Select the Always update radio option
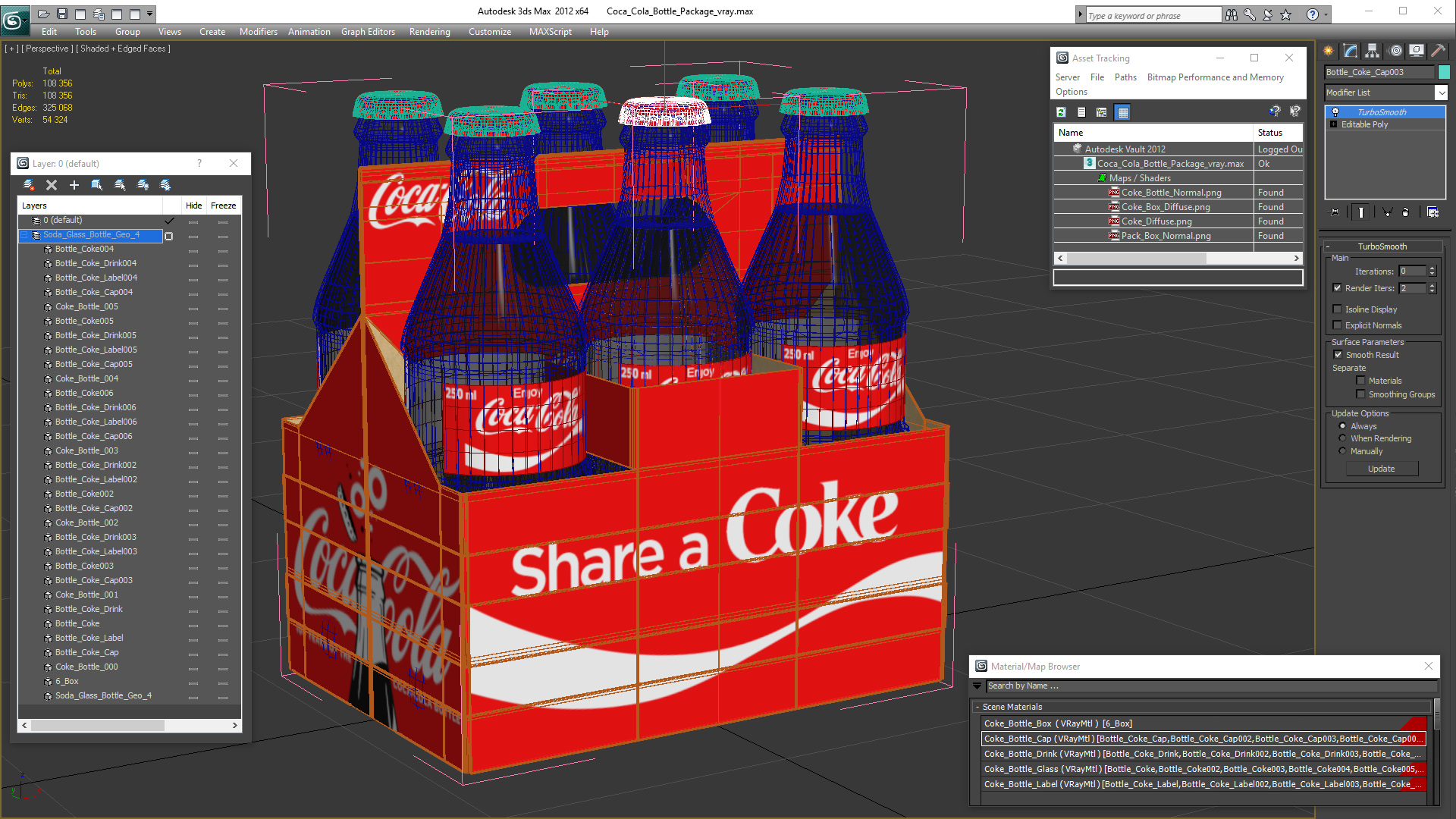This screenshot has width=1456, height=819. 1342,426
